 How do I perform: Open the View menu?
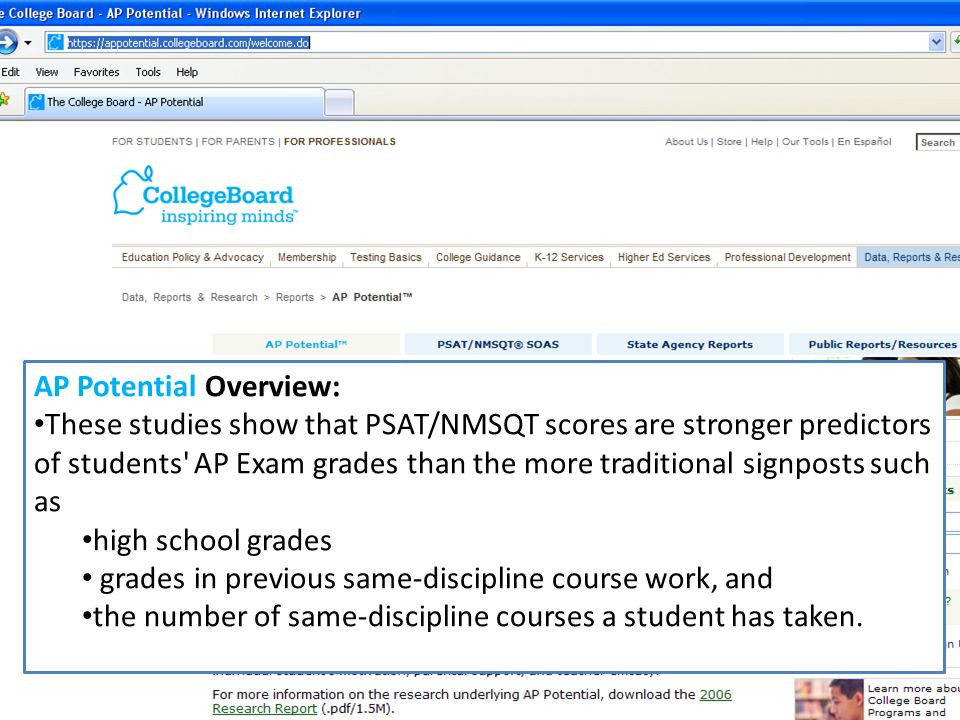[x=47, y=72]
